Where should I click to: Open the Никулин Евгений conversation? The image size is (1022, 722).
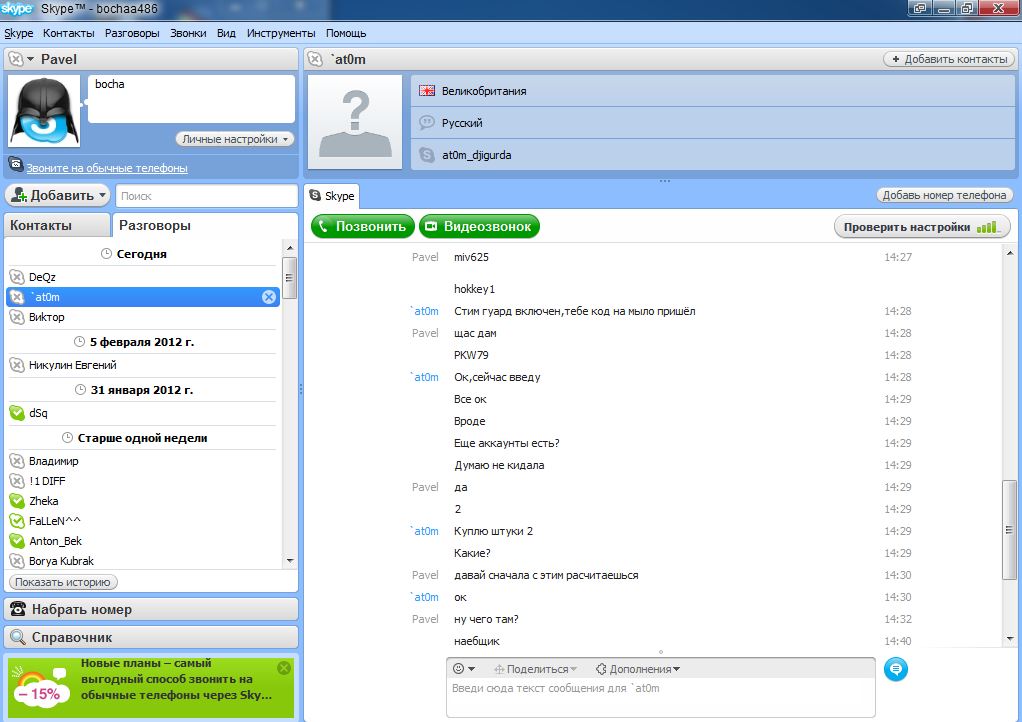pos(143,366)
